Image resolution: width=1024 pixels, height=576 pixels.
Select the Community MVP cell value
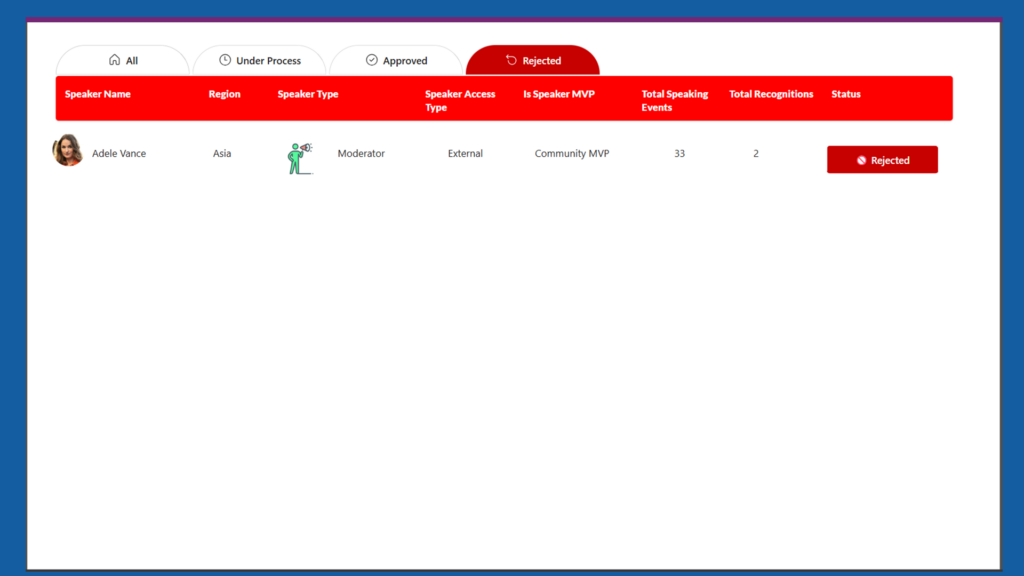[572, 154]
